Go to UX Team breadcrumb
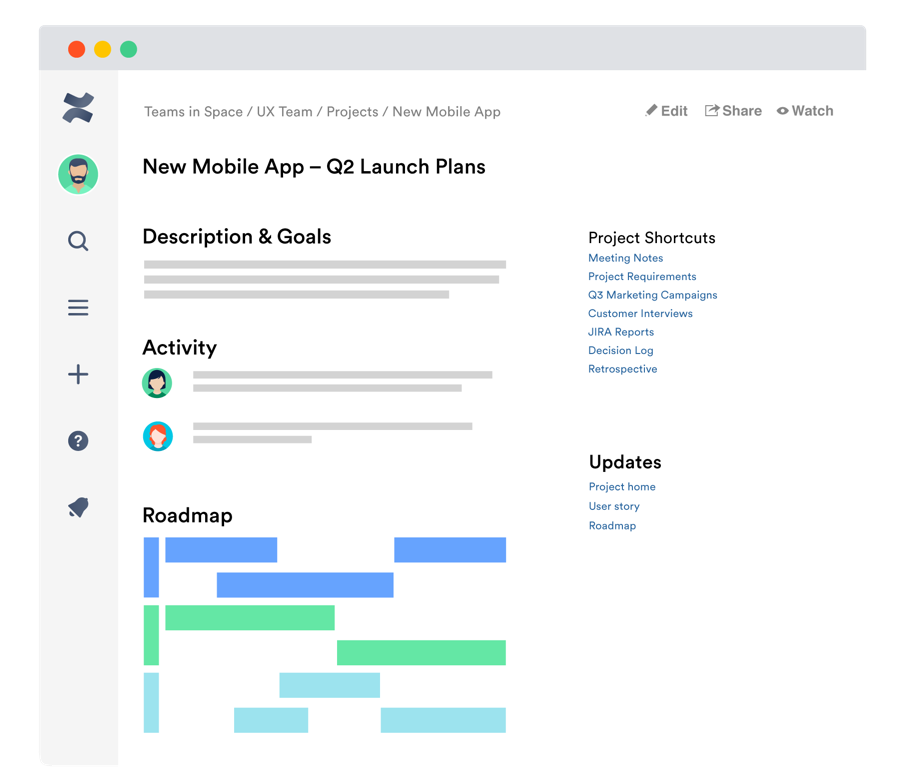 click(285, 112)
